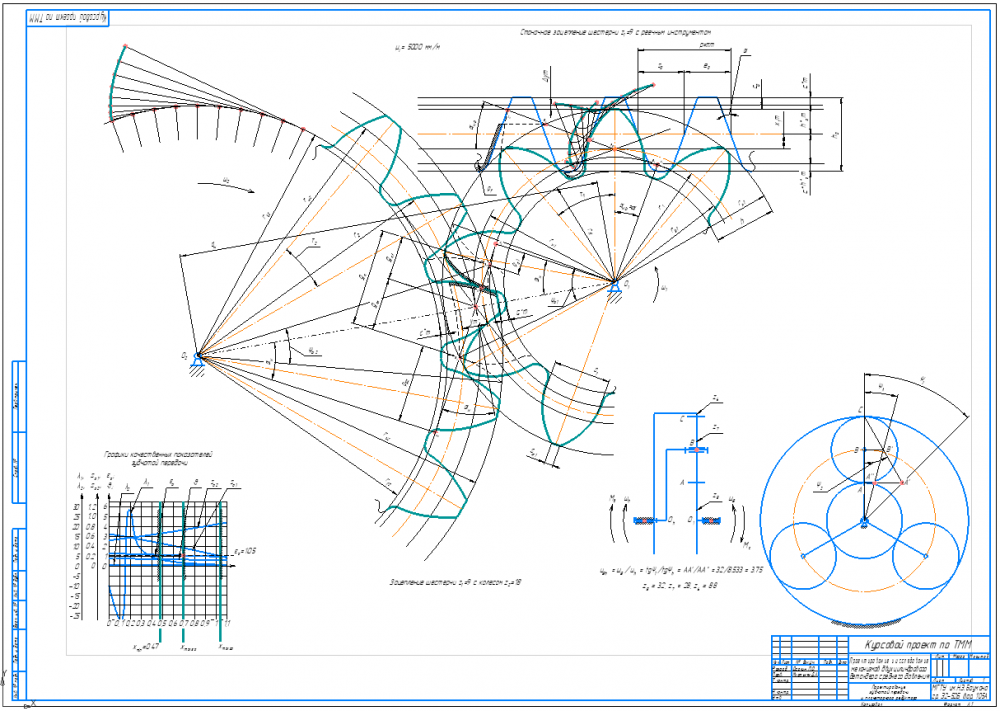The height and width of the screenshot is (711, 1000).
Task: Click the center hub of the planetary gear circle diagram
Action: pos(864,522)
